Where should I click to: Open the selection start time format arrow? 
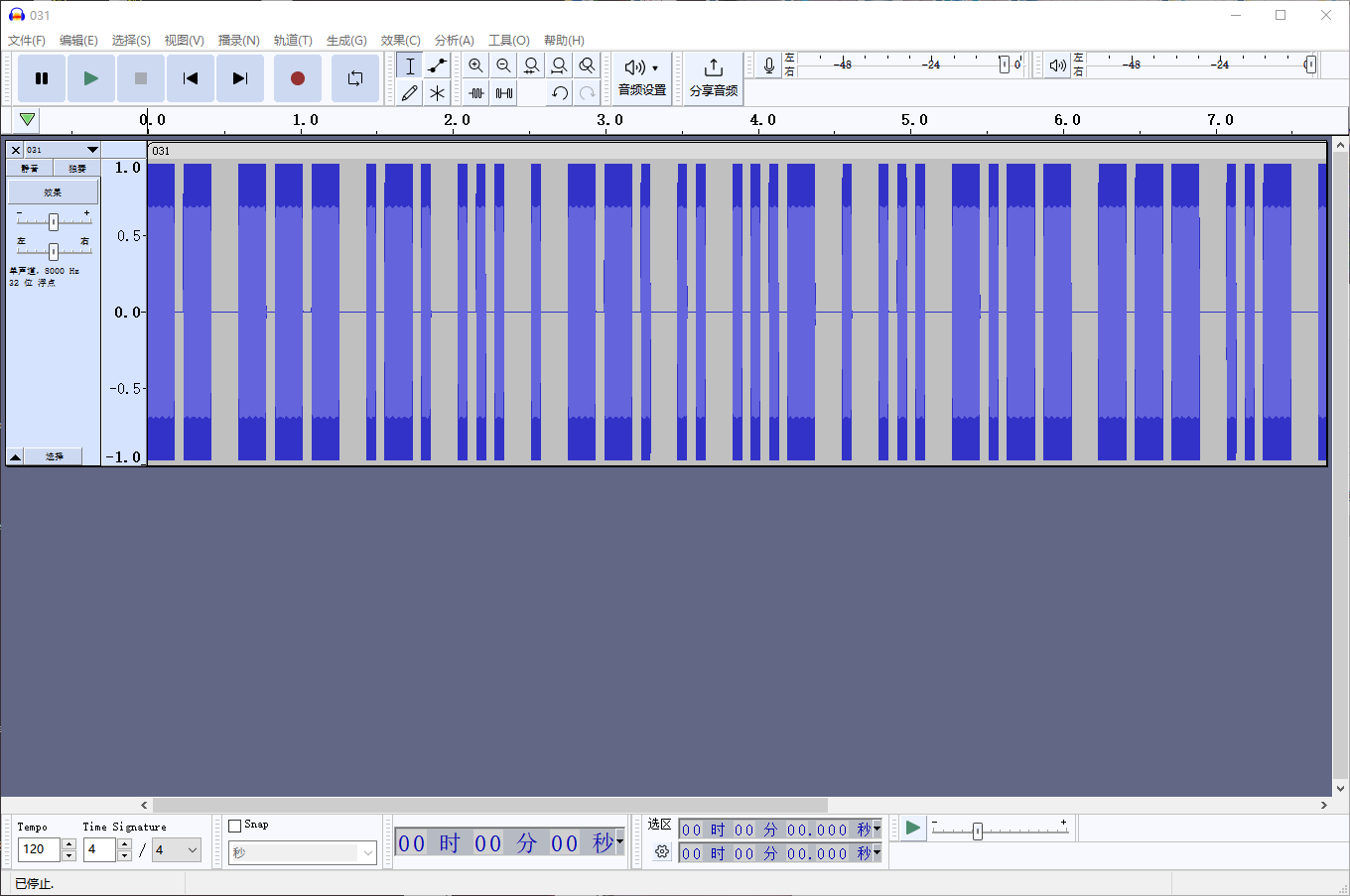[877, 829]
